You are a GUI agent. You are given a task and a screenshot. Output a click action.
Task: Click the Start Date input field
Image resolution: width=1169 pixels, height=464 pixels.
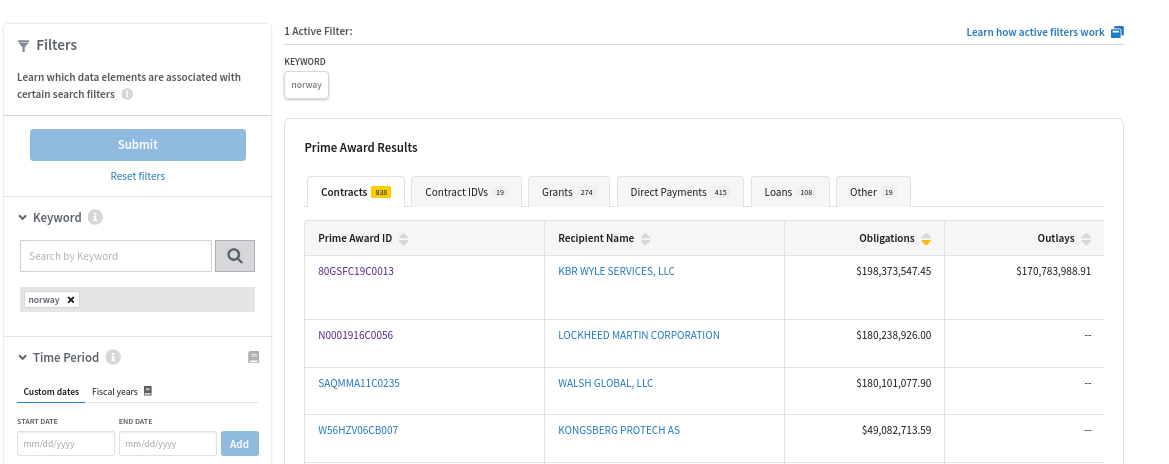click(x=66, y=444)
